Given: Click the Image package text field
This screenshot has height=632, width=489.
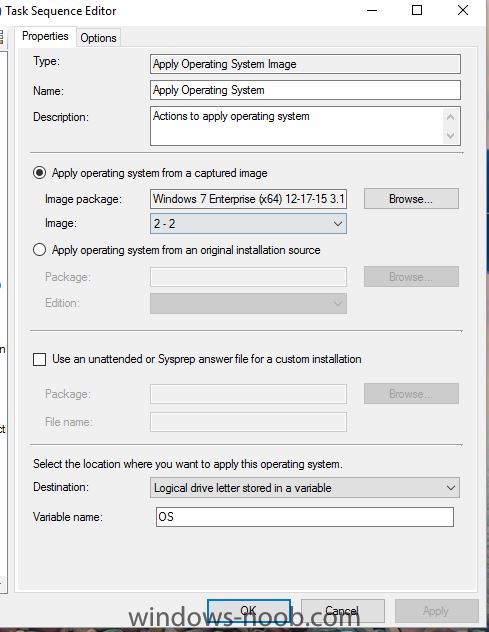Looking at the screenshot, I should click(x=248, y=199).
